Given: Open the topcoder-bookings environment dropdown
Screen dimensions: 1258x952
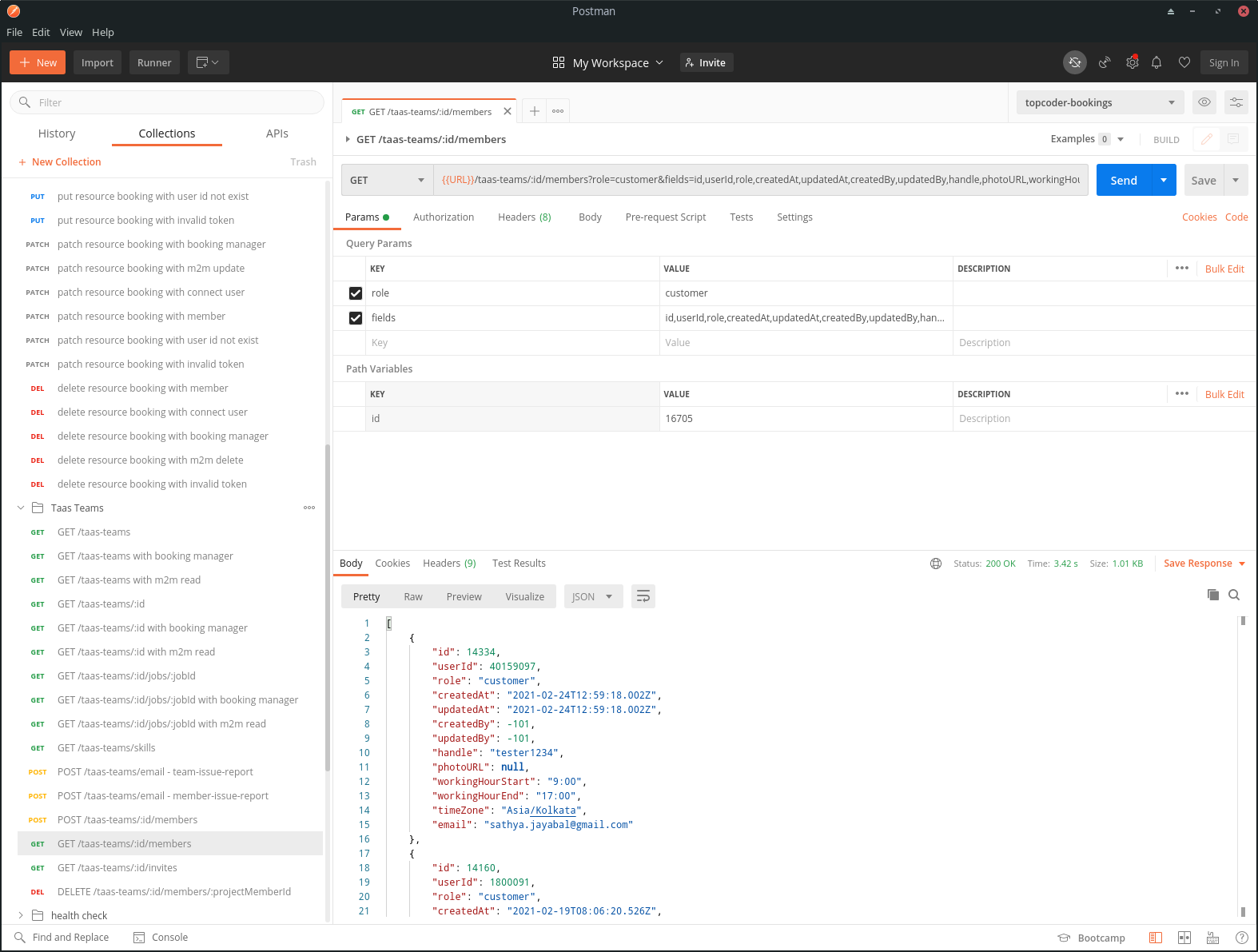Looking at the screenshot, I should [x=1100, y=102].
